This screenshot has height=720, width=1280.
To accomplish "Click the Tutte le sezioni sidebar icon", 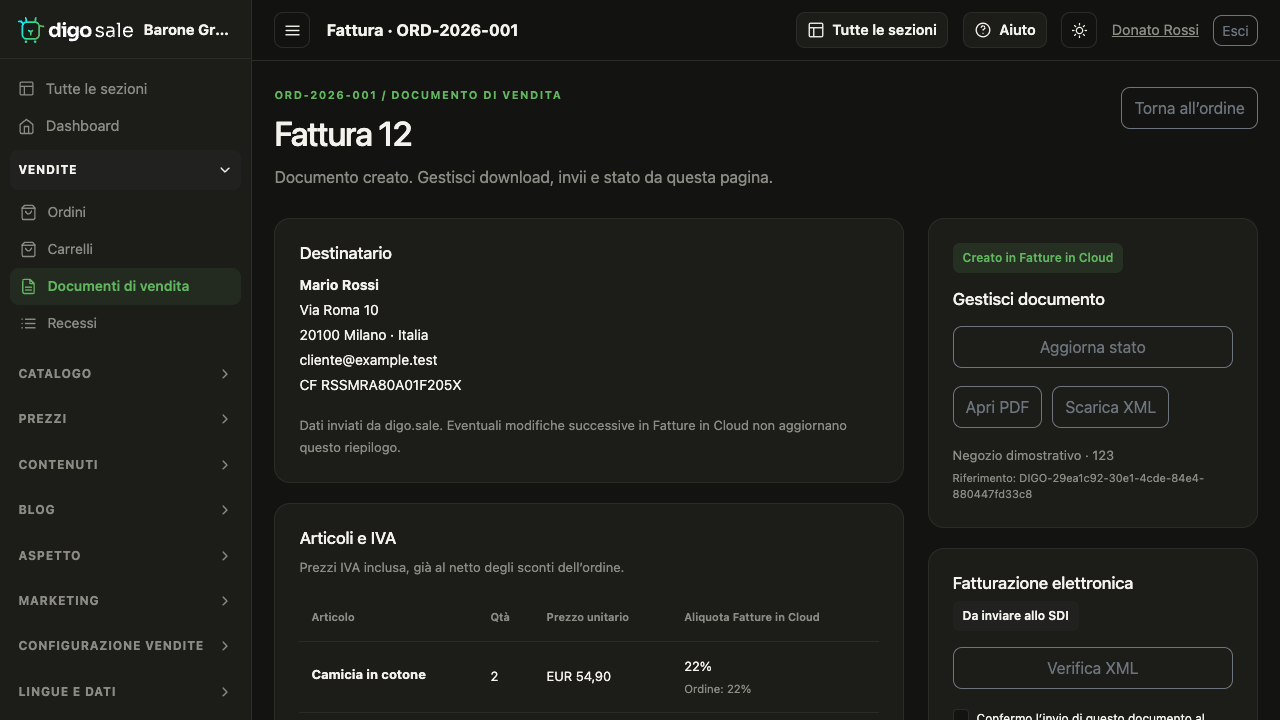I will point(27,89).
